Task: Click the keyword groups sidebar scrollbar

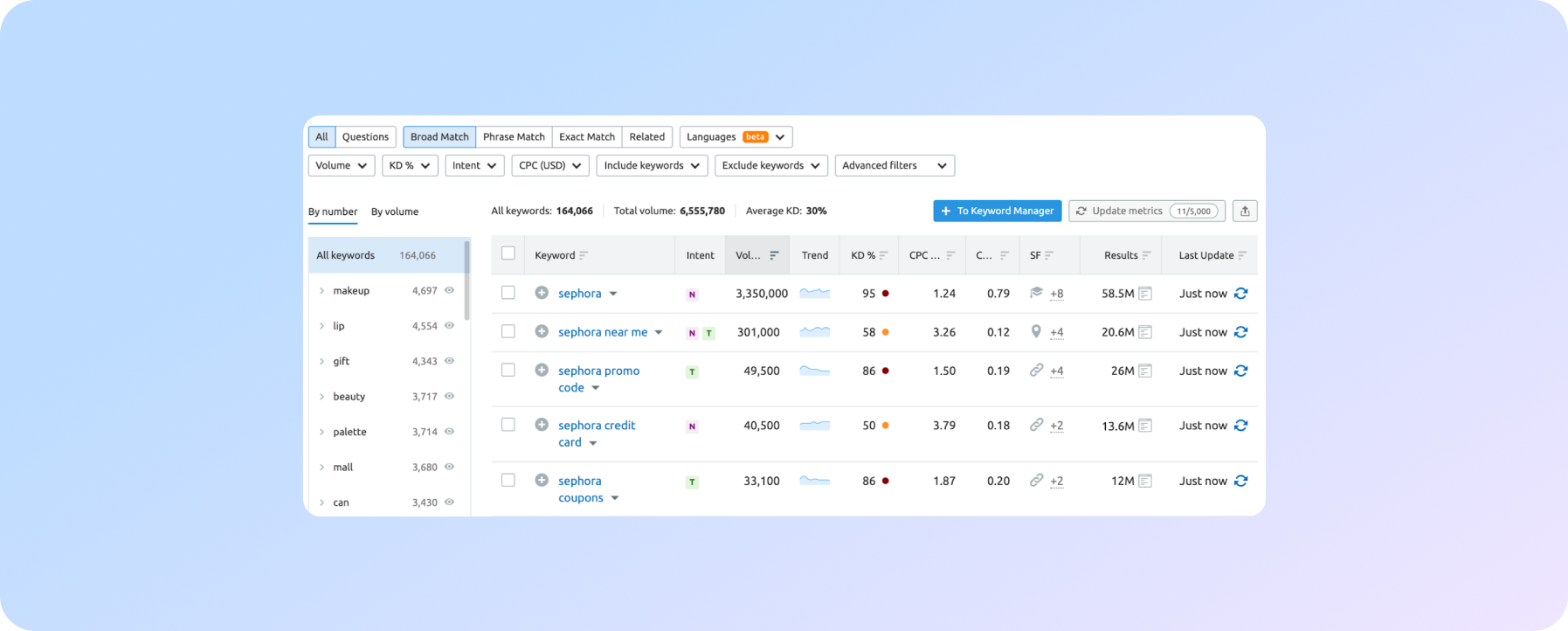Action: click(x=467, y=281)
